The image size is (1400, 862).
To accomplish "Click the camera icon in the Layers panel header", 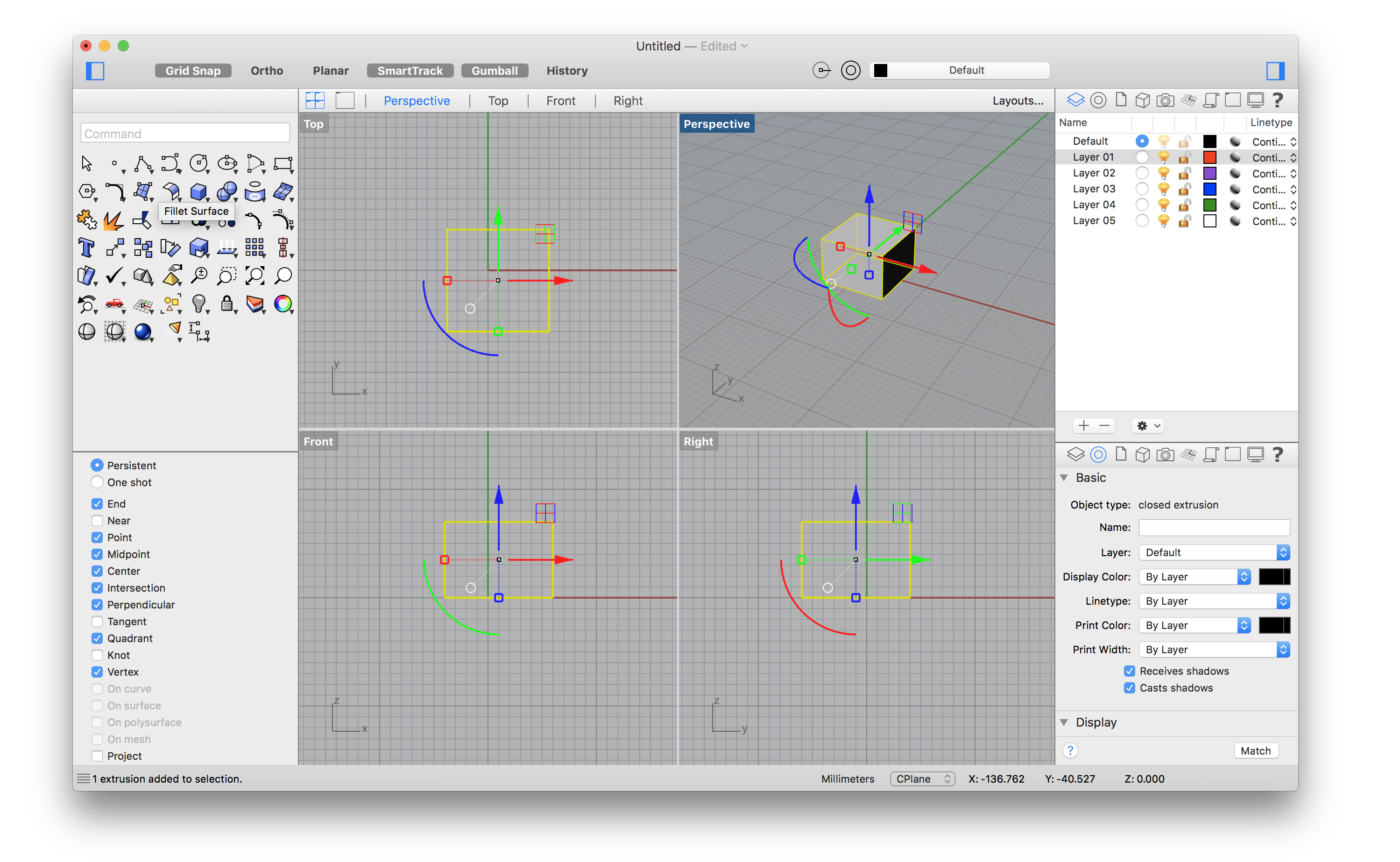I will coord(1165,100).
